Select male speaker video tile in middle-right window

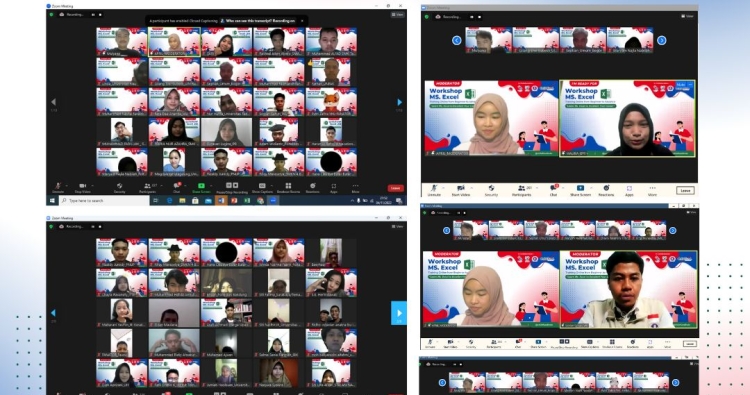(x=629, y=290)
